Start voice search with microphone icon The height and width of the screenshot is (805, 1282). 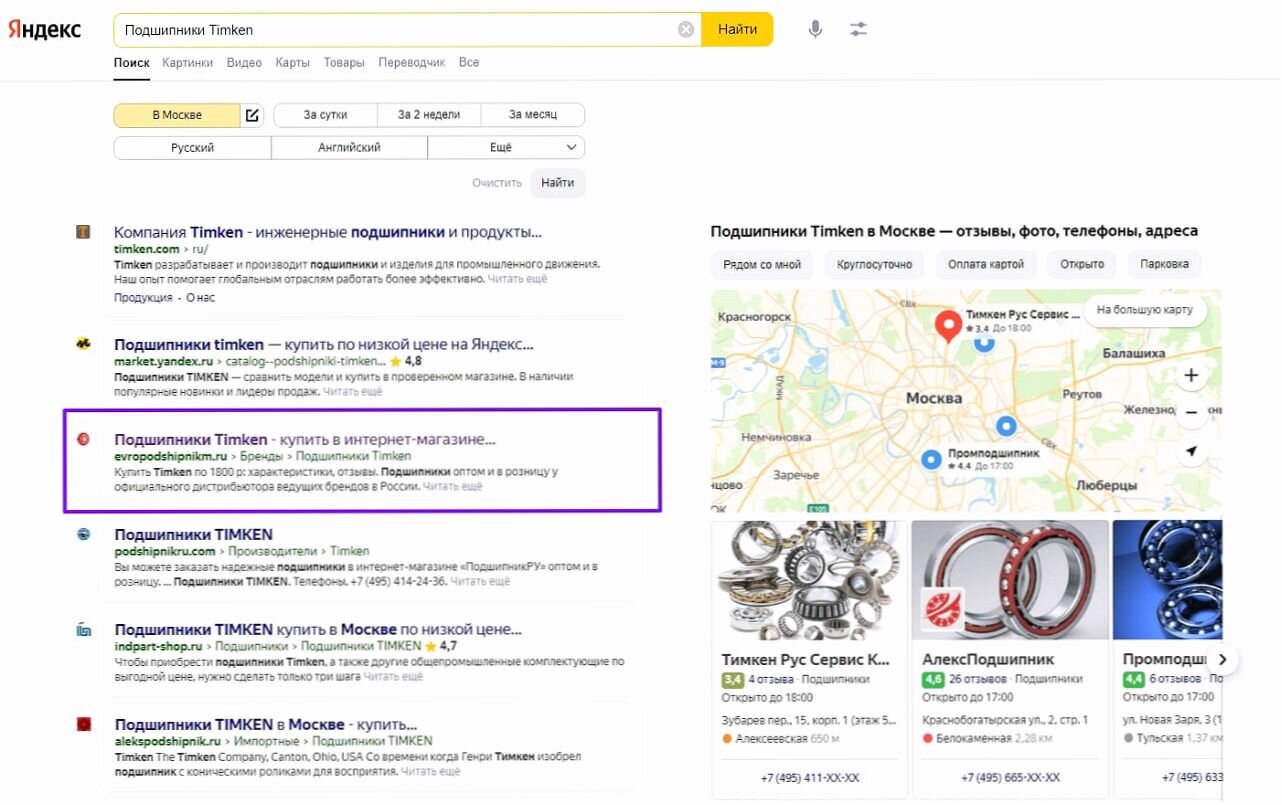click(x=816, y=29)
